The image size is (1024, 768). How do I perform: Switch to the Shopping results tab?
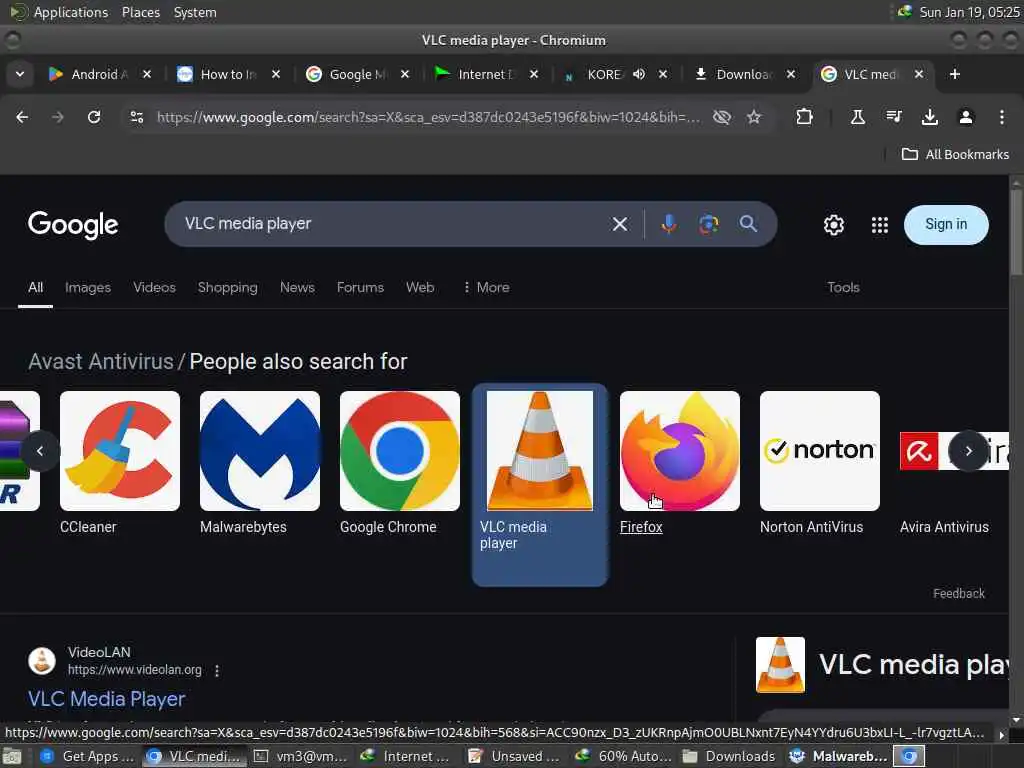(x=228, y=287)
